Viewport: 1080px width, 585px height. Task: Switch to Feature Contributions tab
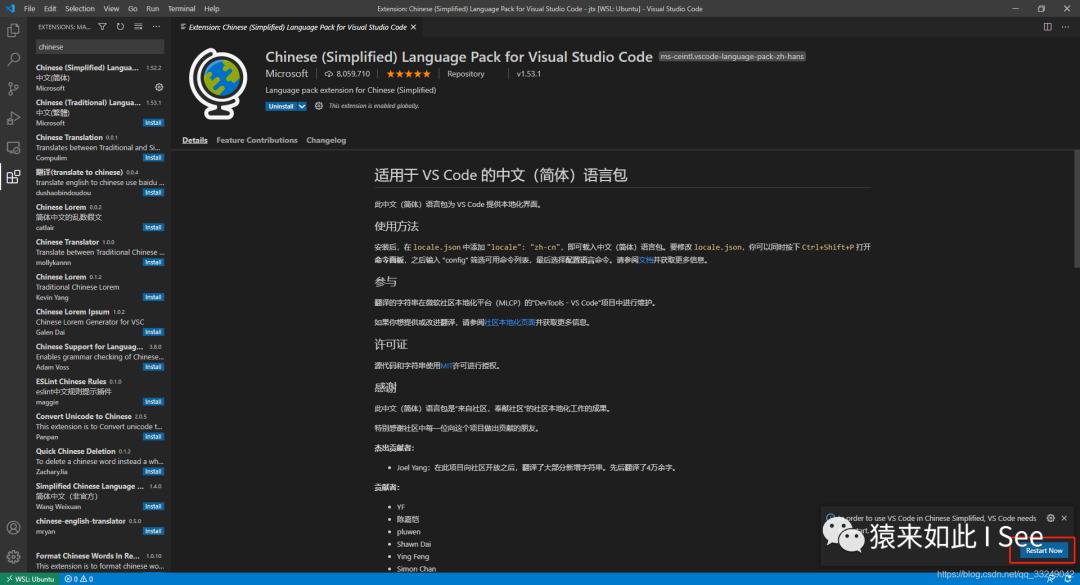pos(257,140)
